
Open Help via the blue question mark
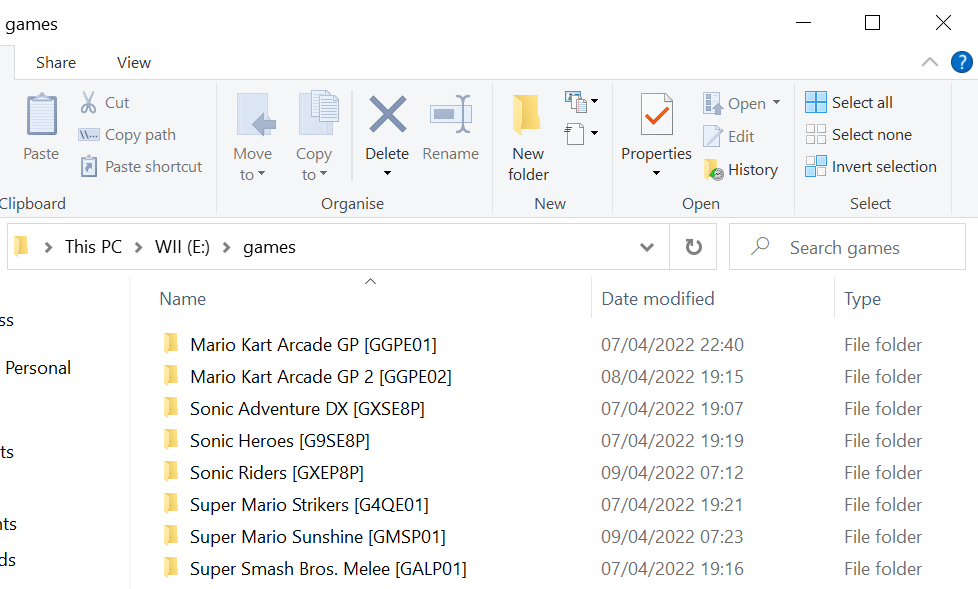tap(961, 62)
